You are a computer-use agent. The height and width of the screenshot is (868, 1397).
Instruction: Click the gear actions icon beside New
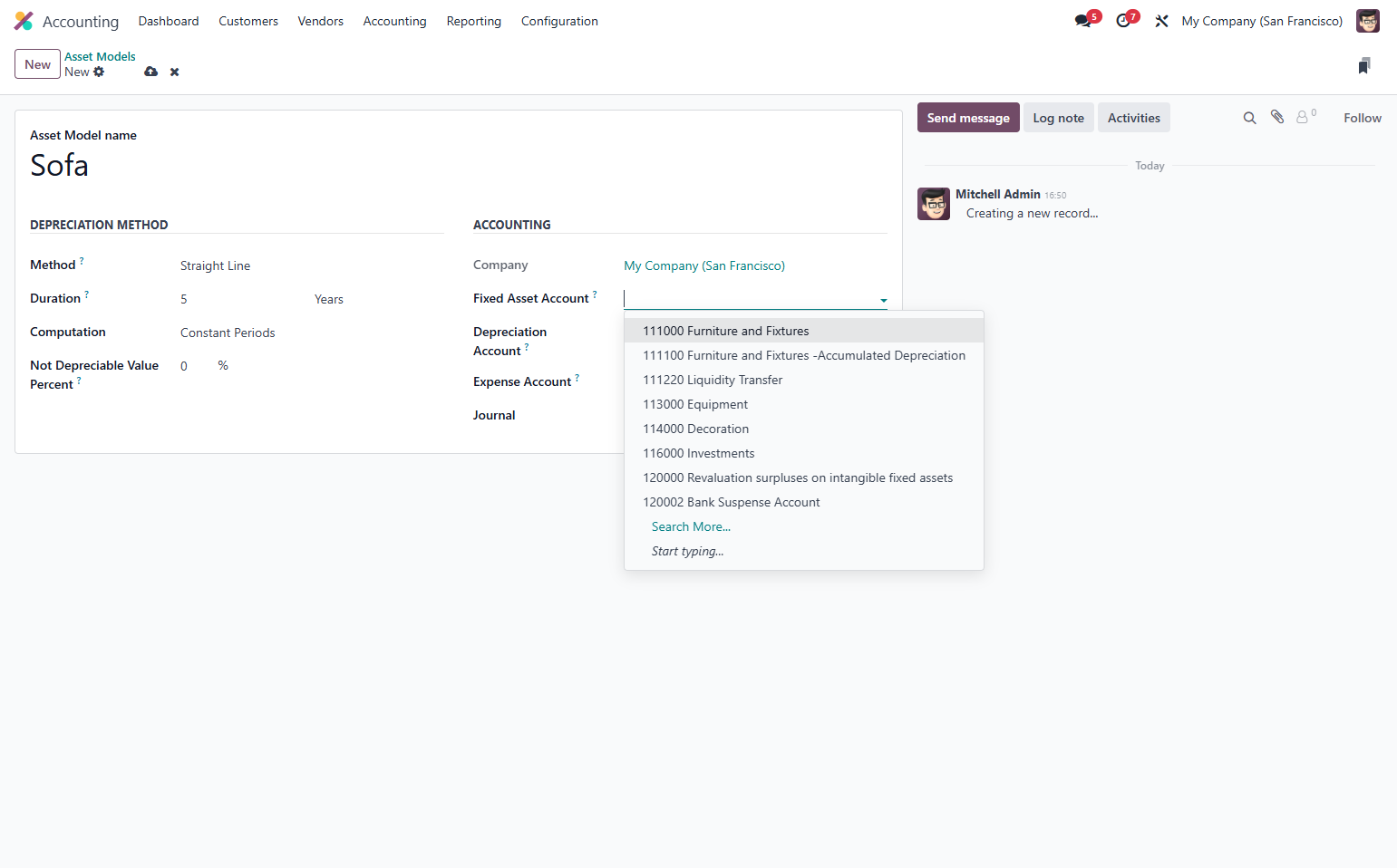click(x=99, y=72)
